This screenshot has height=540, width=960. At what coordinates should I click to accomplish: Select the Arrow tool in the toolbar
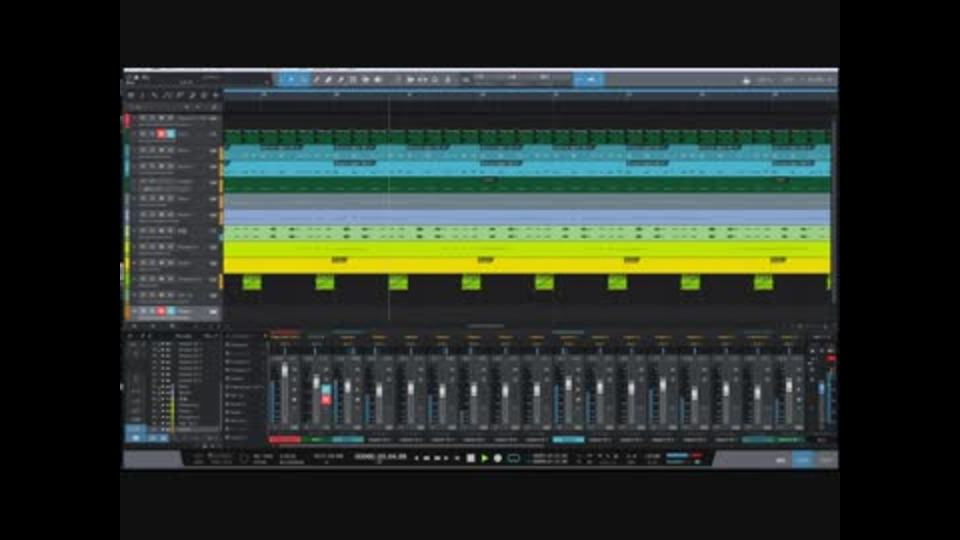point(291,79)
